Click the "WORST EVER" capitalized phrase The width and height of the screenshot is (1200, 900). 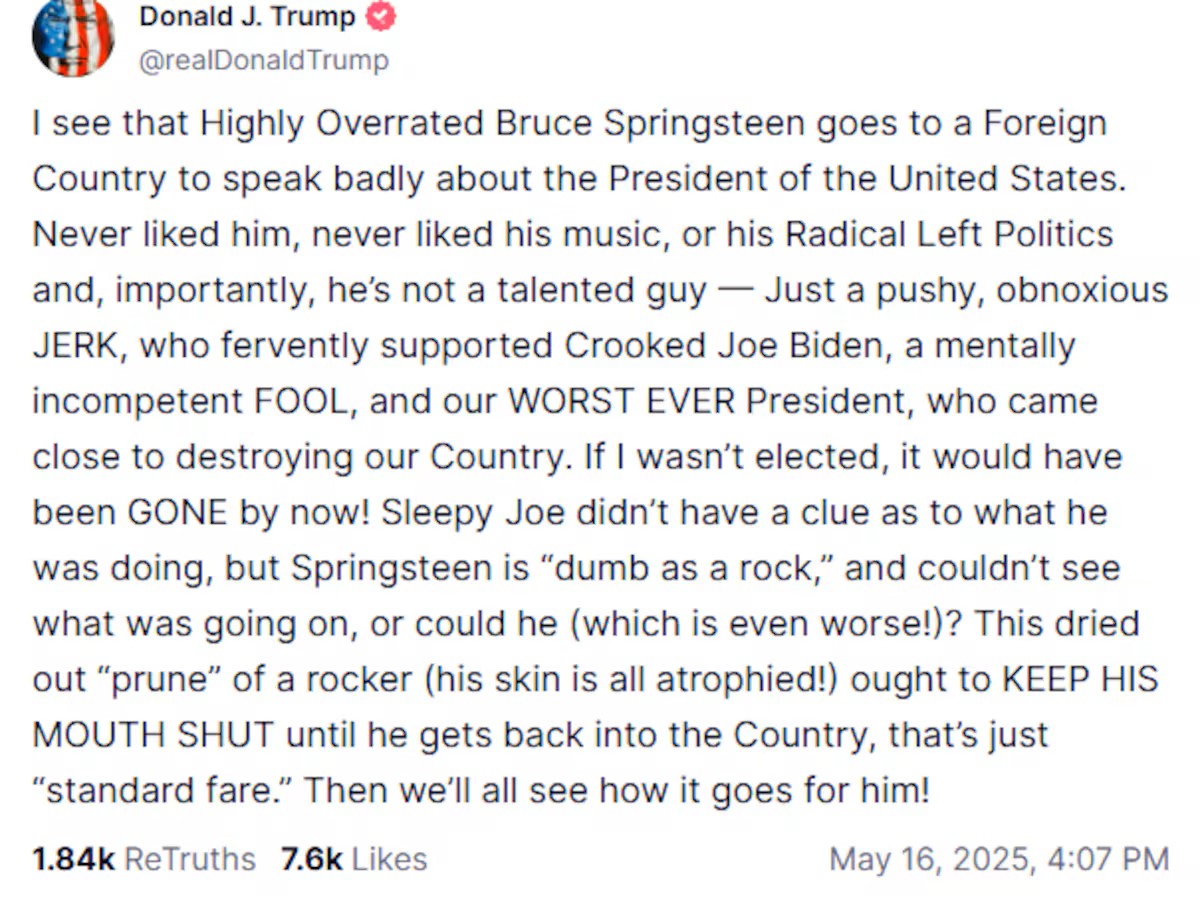pos(622,401)
